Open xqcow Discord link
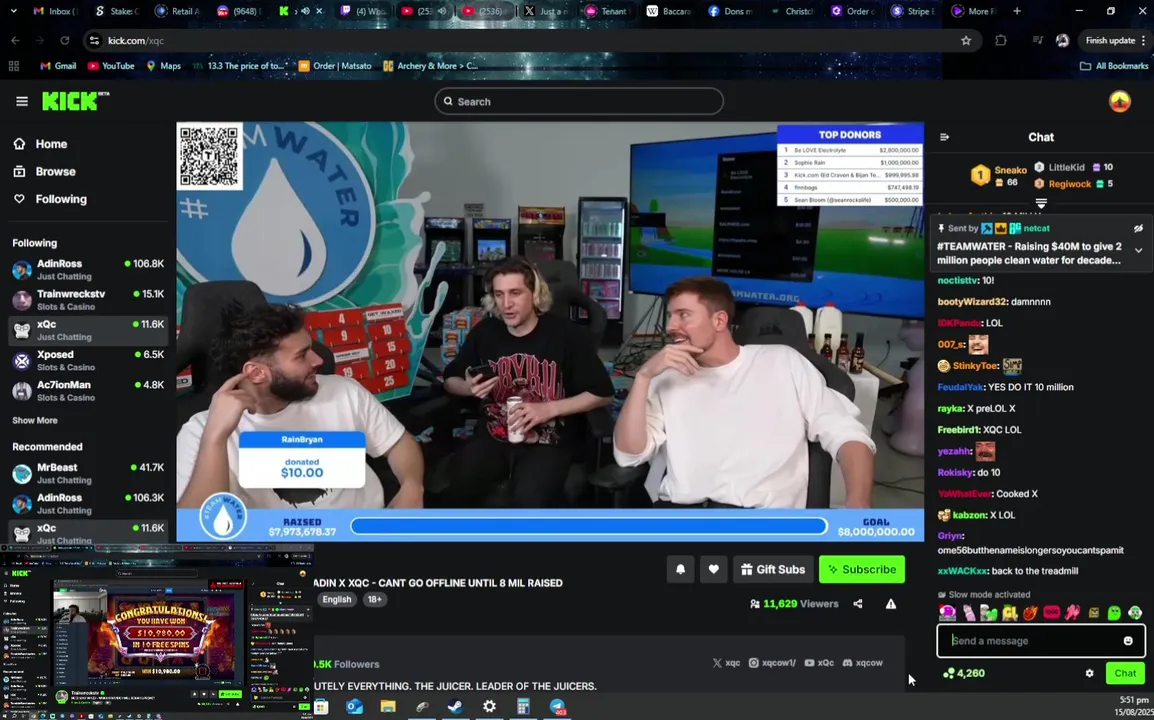The image size is (1154, 720). 863,663
